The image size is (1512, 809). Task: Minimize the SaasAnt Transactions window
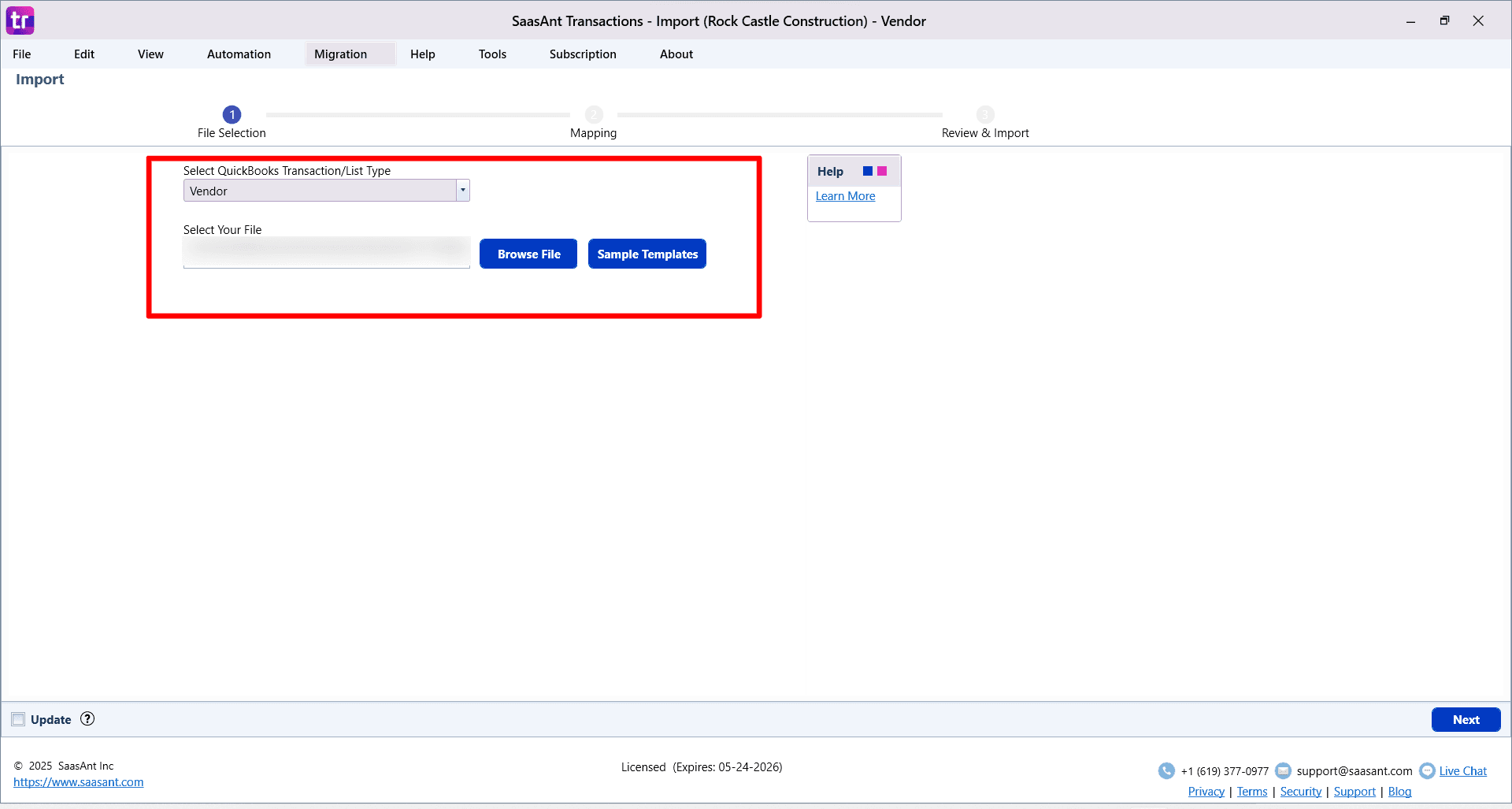(x=1410, y=21)
